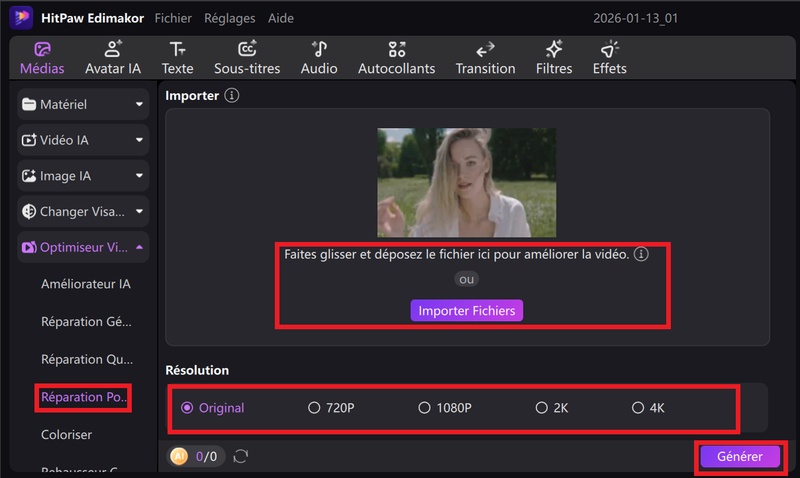This screenshot has height=478, width=800.
Task: Choose Réparation Qu... in sidebar
Action: [87, 360]
